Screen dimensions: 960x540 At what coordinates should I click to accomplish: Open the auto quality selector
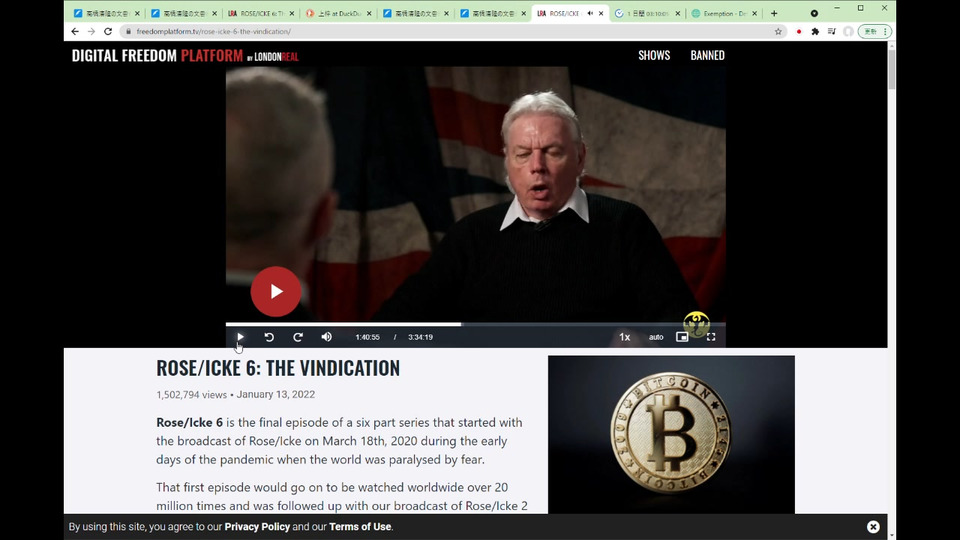(656, 337)
